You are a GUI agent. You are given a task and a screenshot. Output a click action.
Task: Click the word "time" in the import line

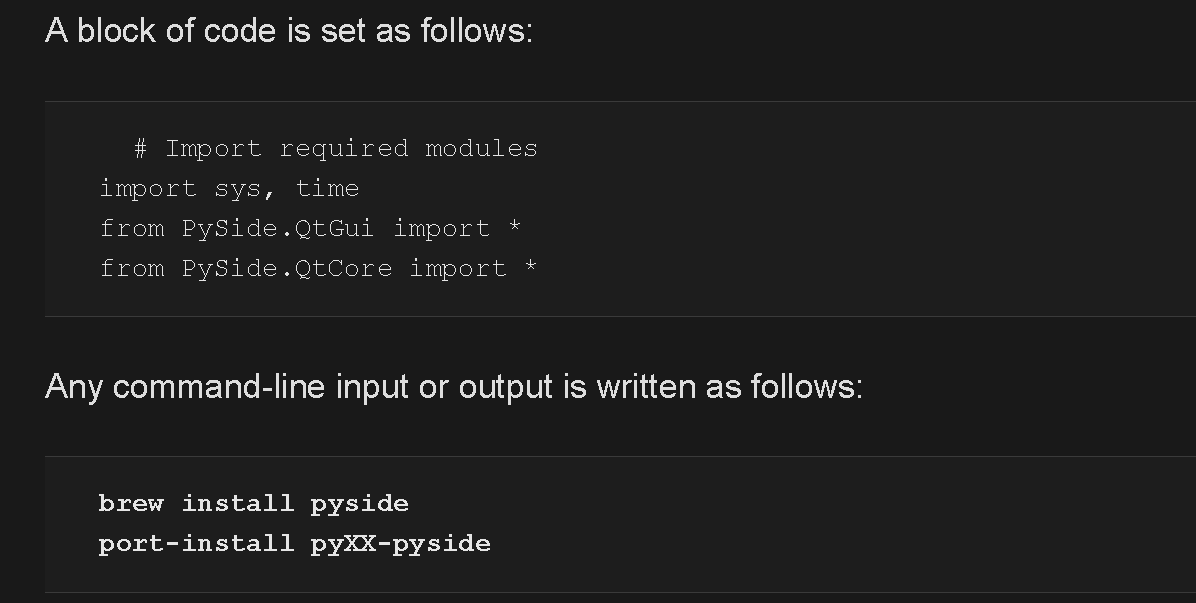coord(327,189)
